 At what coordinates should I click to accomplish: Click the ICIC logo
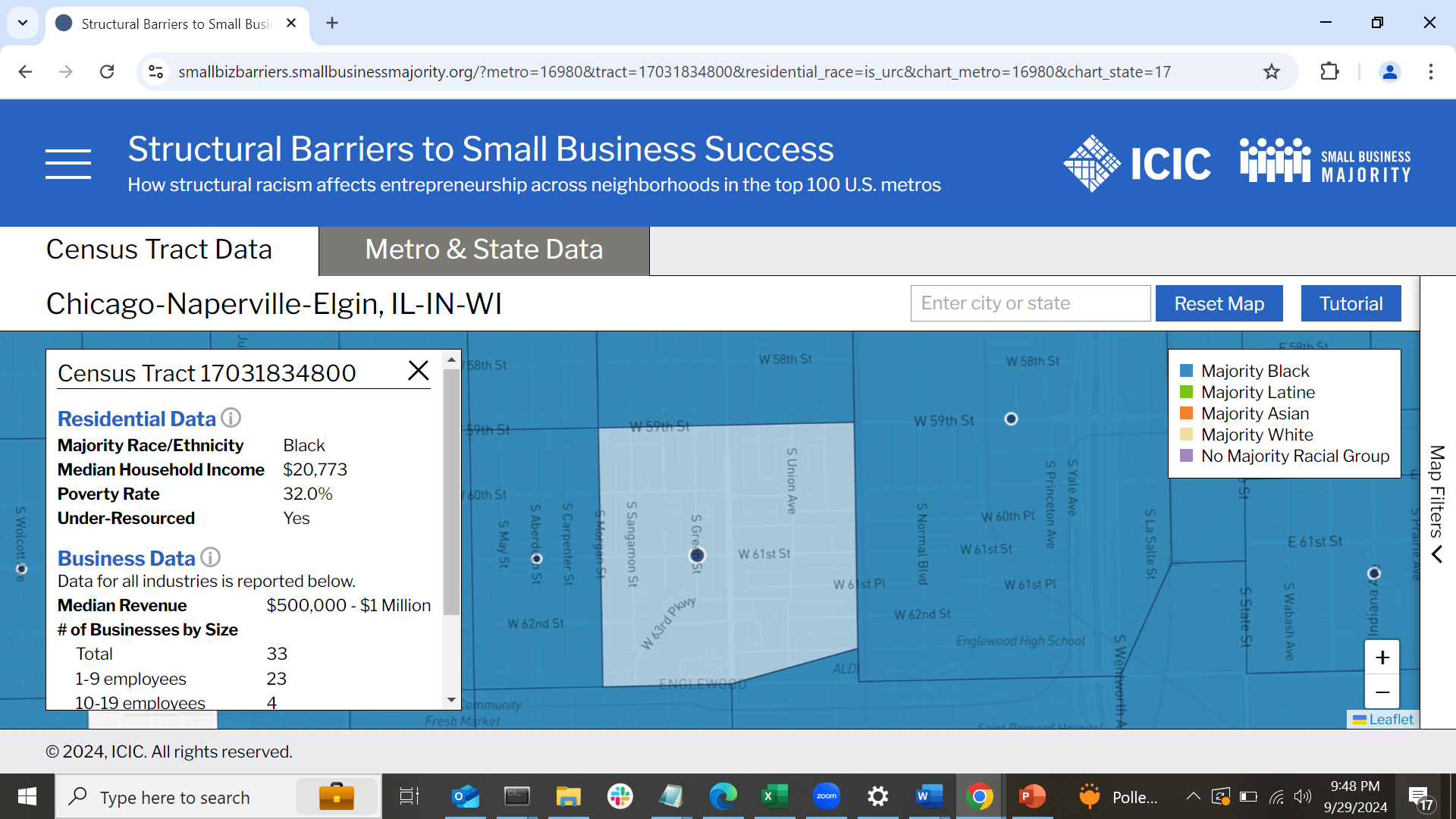point(1135,162)
